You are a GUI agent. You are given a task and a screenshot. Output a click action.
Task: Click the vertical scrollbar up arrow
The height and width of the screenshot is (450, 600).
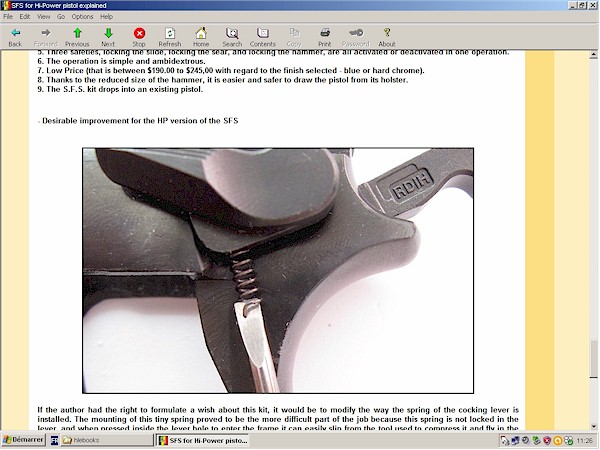(x=593, y=55)
